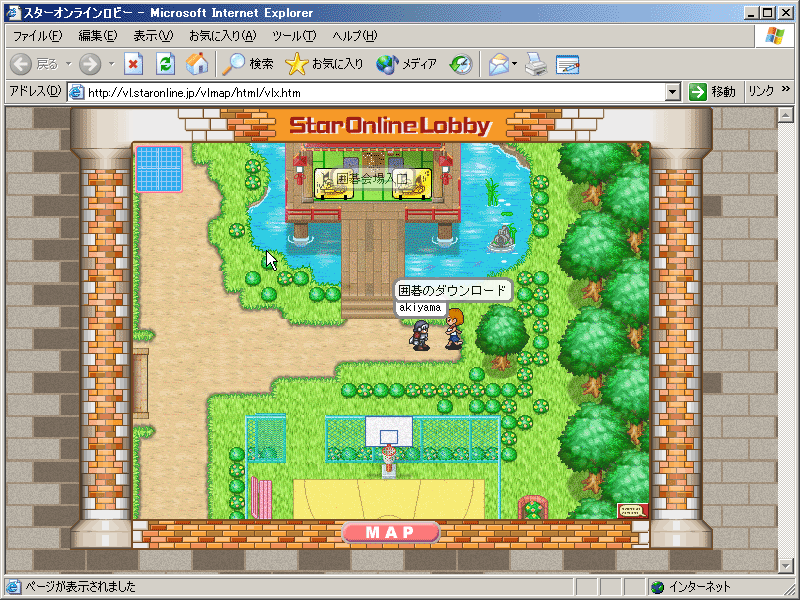800x600 pixels.
Task: Open the History clock icon
Action: [x=461, y=64]
